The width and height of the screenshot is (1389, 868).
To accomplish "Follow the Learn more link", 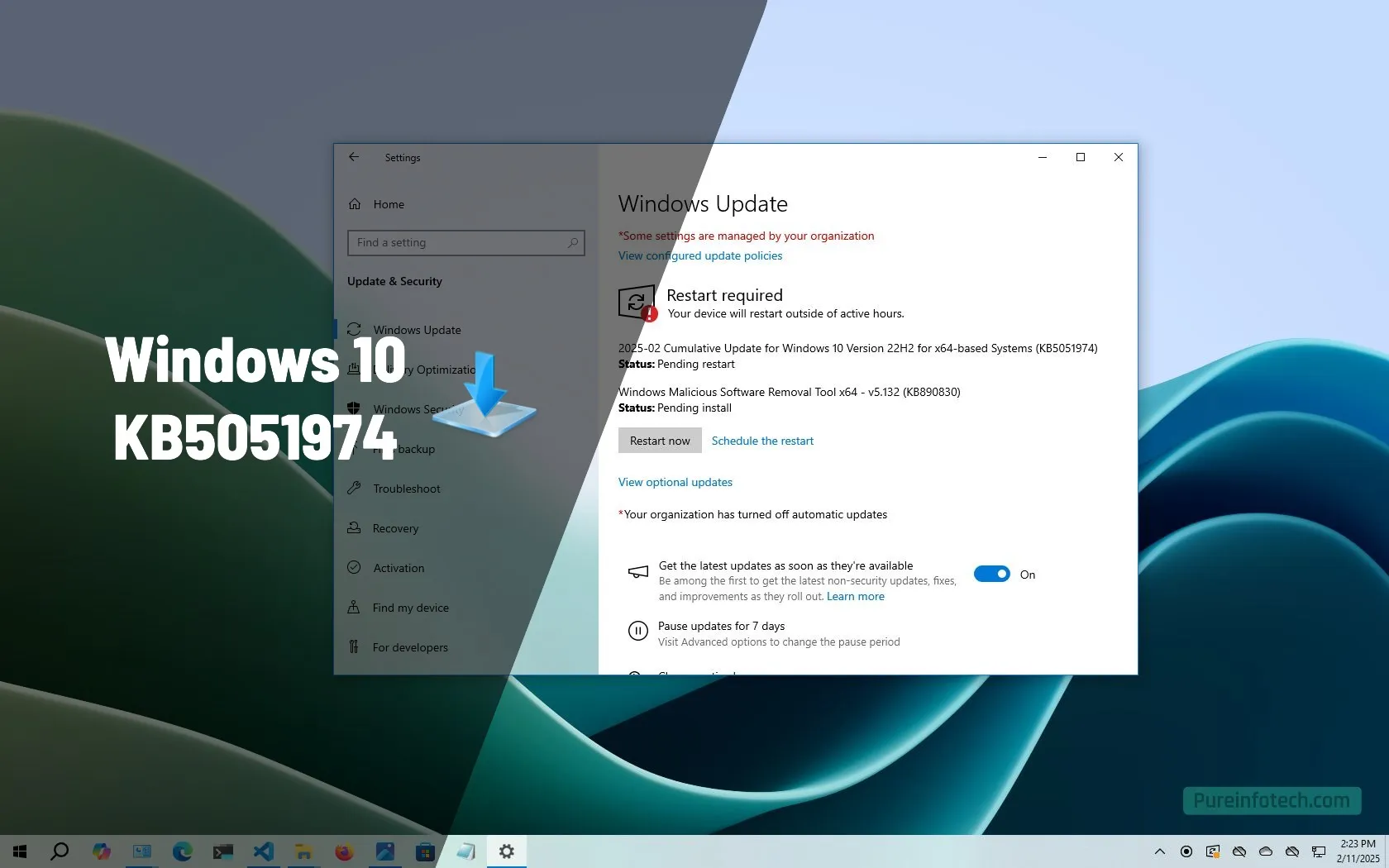I will tap(856, 596).
